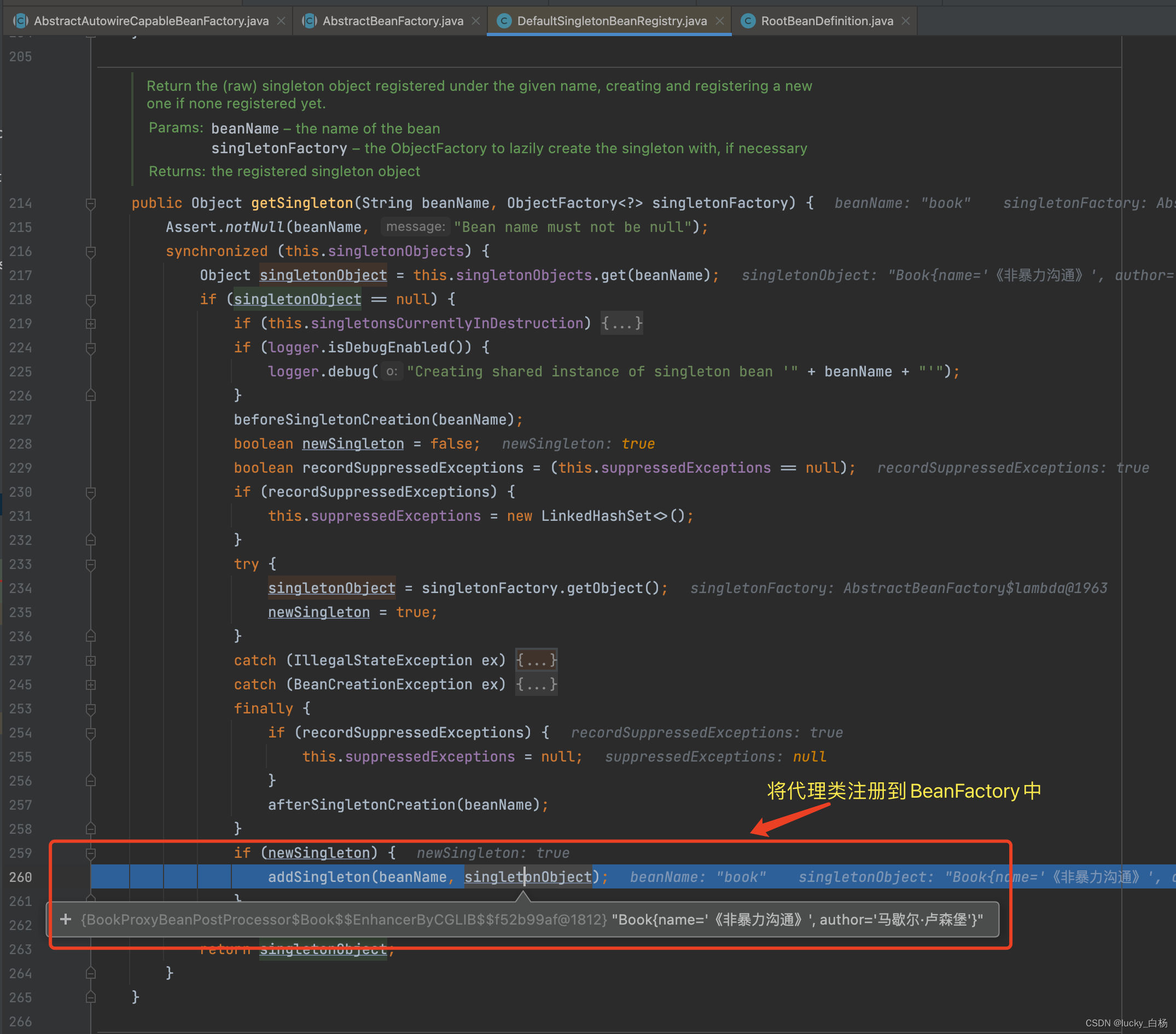The height and width of the screenshot is (1034, 1176).
Task: Collapse recordSuppressedExceptions if block at line 230
Action: click(90, 492)
